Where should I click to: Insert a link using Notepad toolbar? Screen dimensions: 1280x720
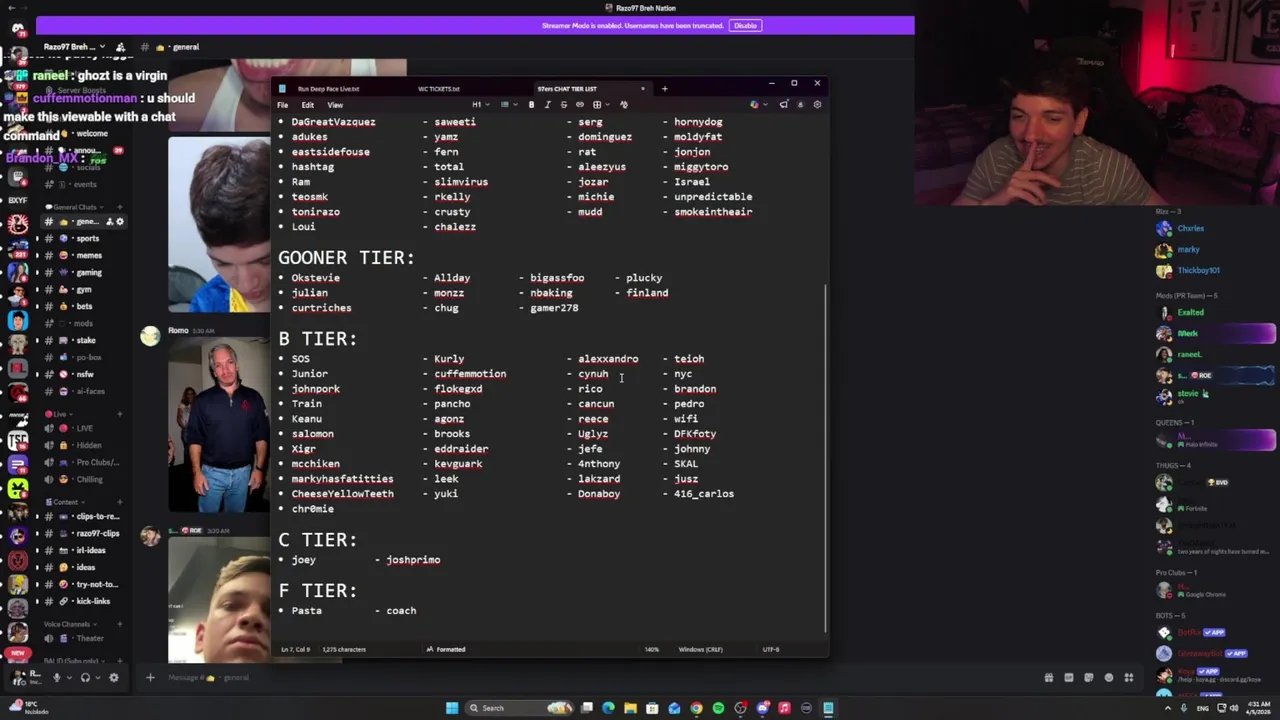(x=579, y=105)
